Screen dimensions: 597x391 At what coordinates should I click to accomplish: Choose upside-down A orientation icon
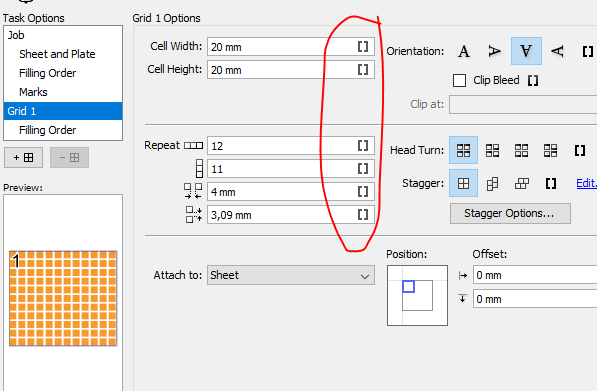click(526, 51)
